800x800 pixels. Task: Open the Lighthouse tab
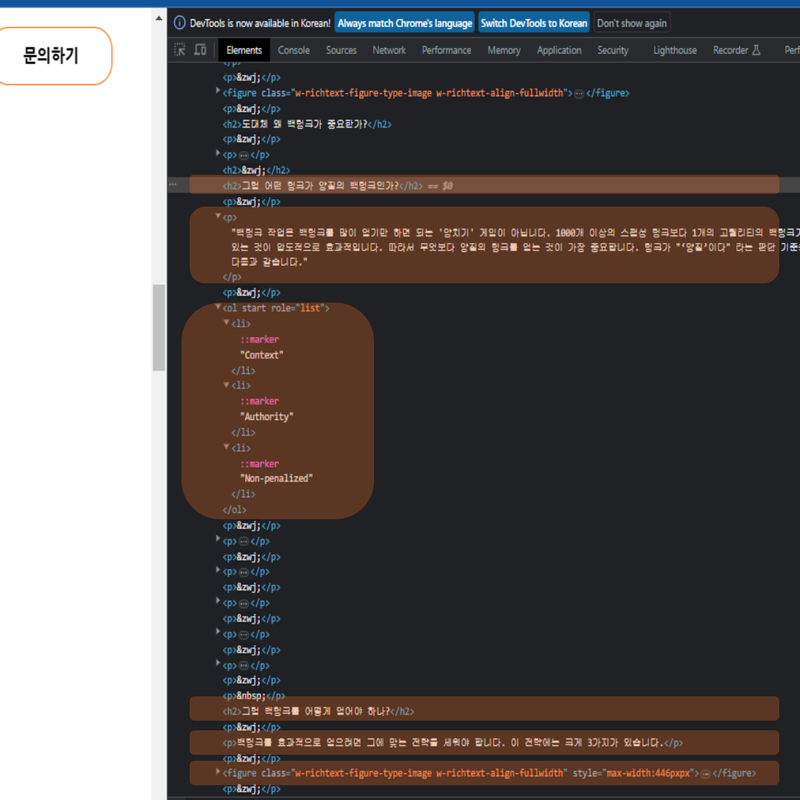click(675, 50)
